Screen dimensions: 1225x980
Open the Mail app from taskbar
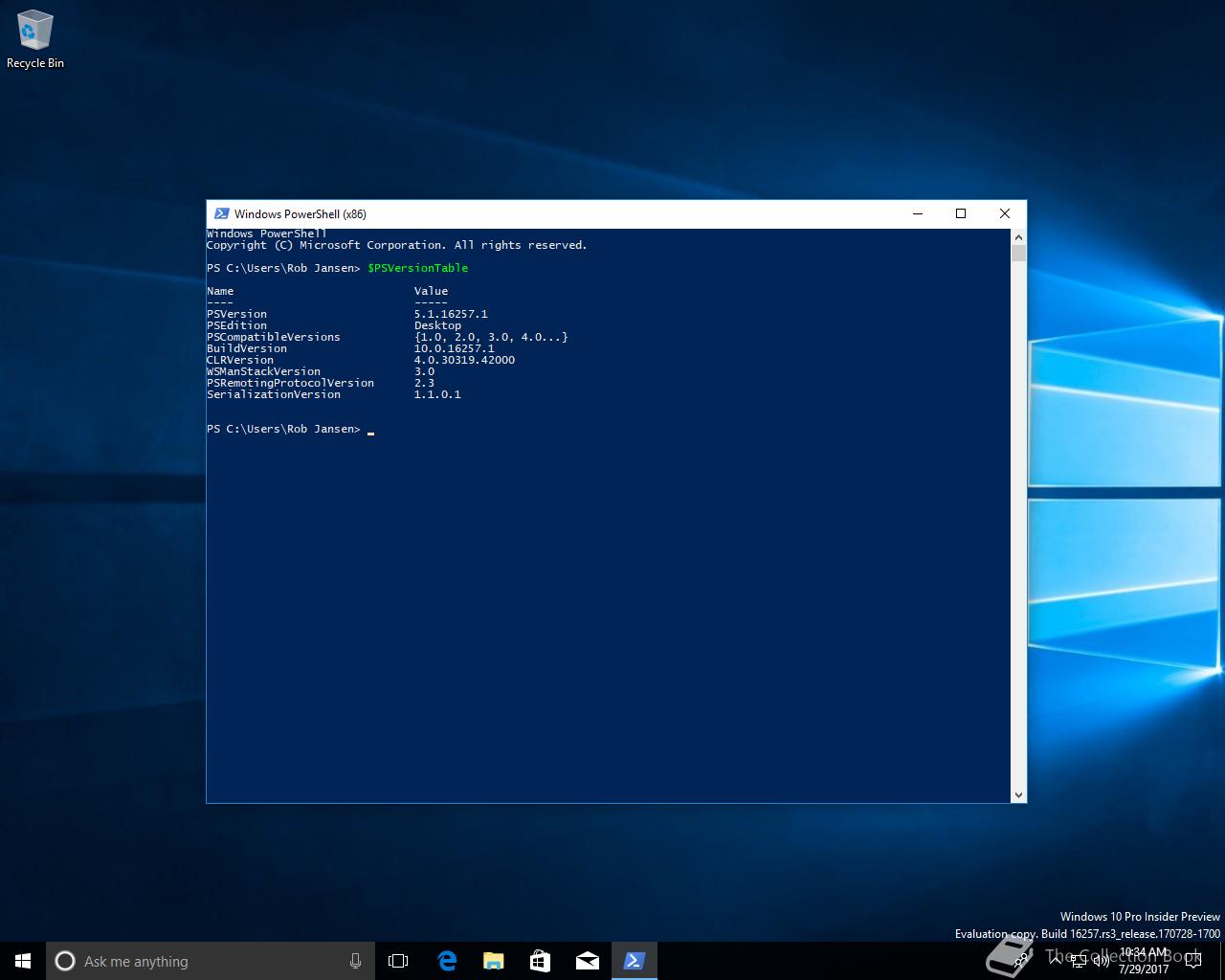pyautogui.click(x=587, y=961)
